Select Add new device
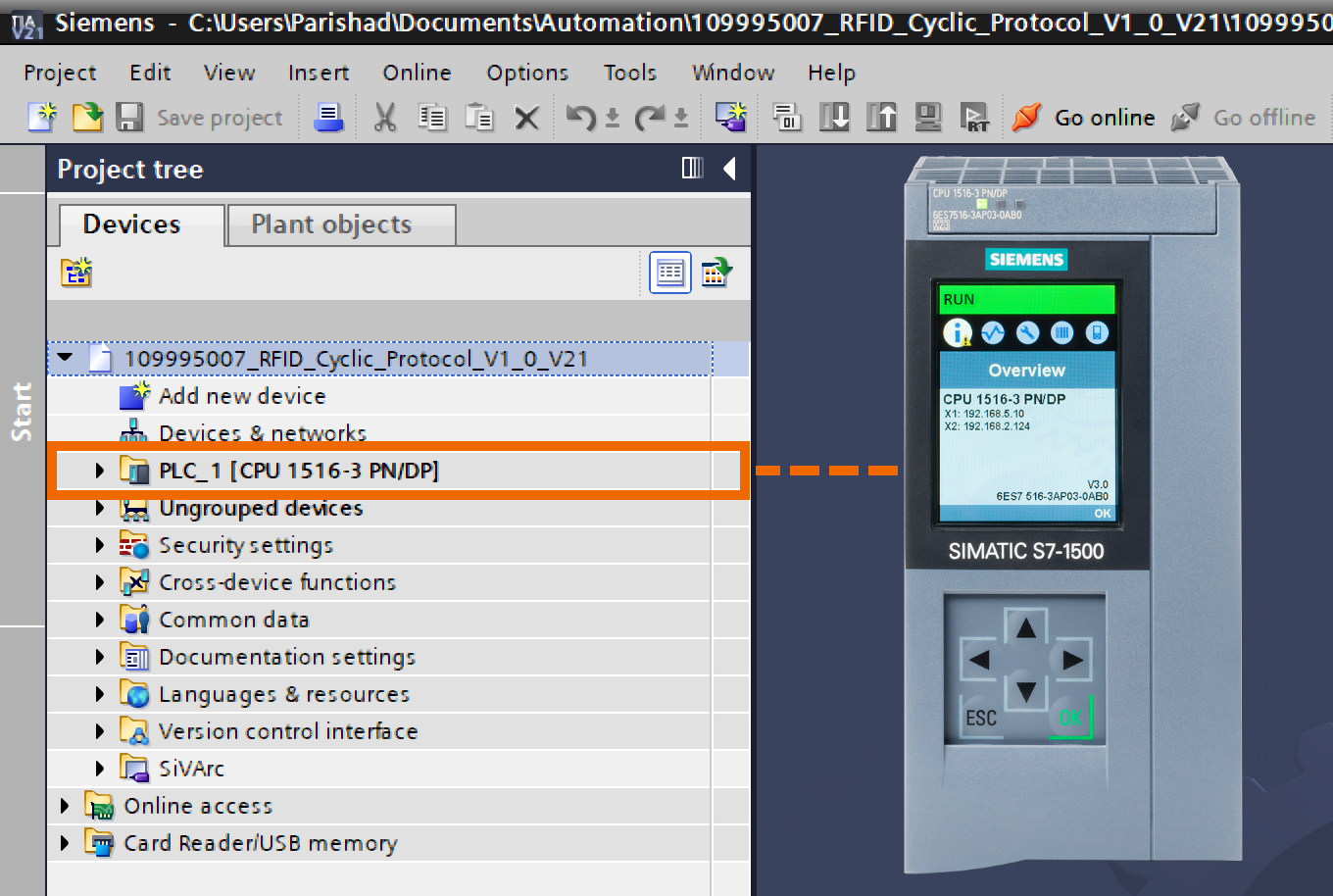The image size is (1333, 896). (x=242, y=396)
